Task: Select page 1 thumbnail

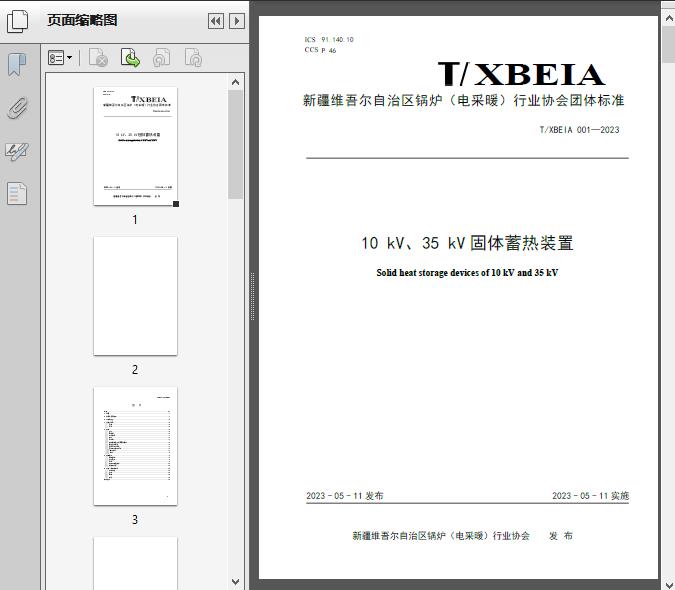Action: (x=136, y=146)
